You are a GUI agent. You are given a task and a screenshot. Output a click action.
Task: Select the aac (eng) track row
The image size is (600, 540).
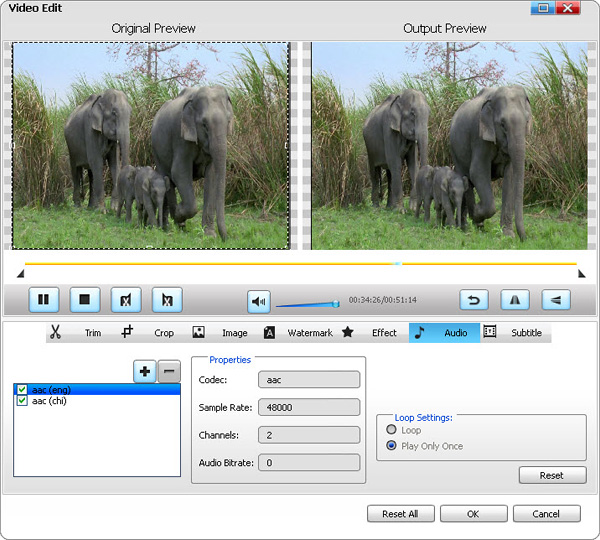pos(97,390)
